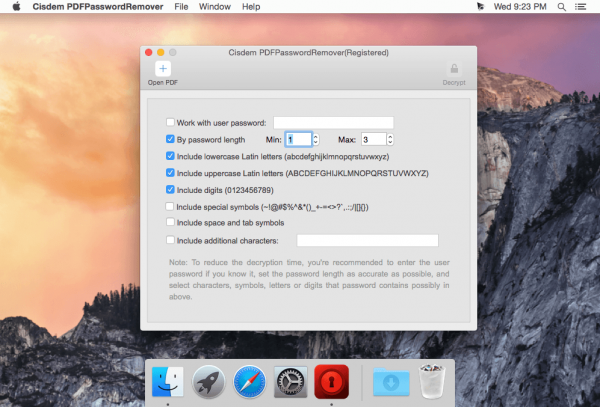Click the user password input field
The image size is (600, 407).
pos(333,123)
